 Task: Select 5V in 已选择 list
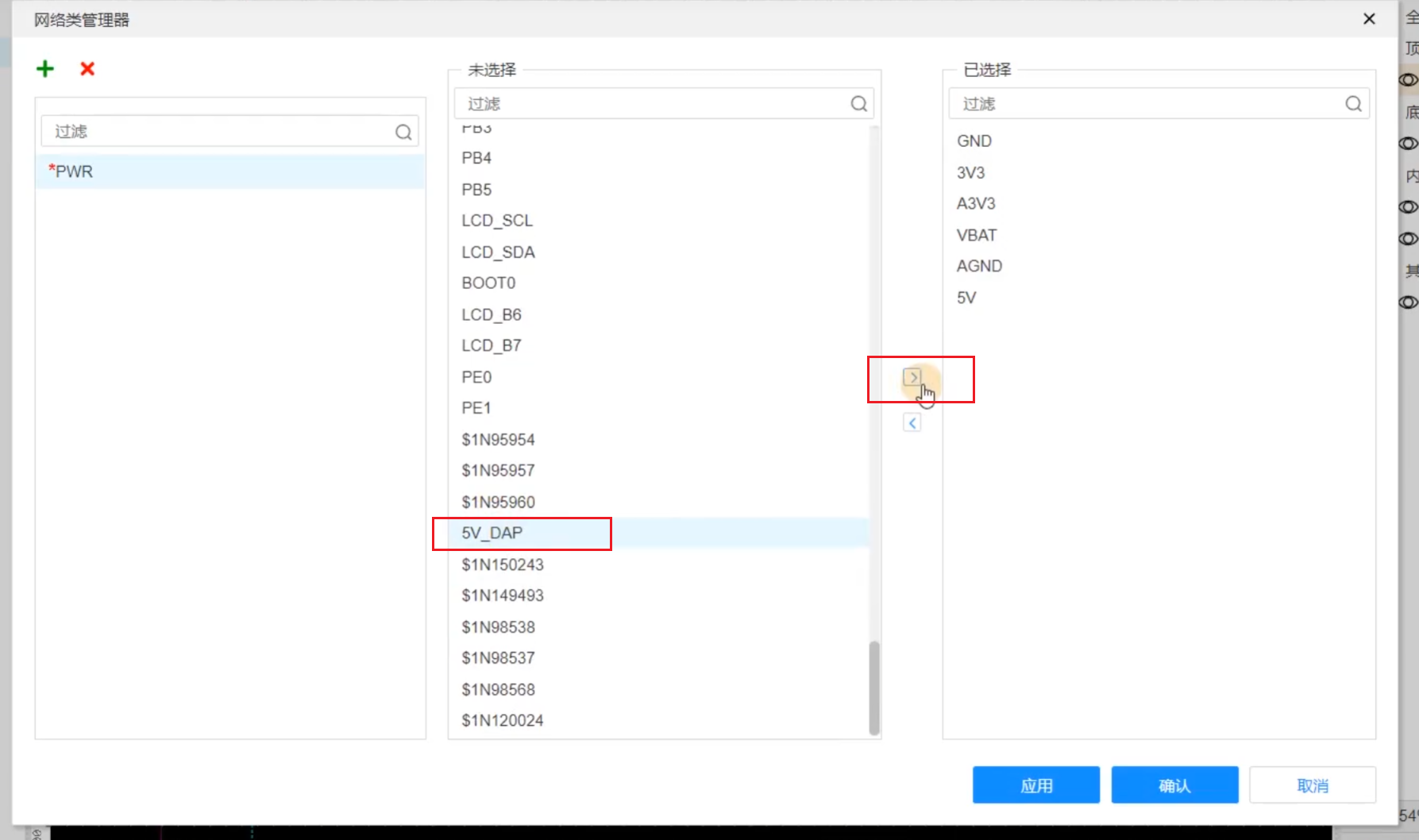[1159, 299]
